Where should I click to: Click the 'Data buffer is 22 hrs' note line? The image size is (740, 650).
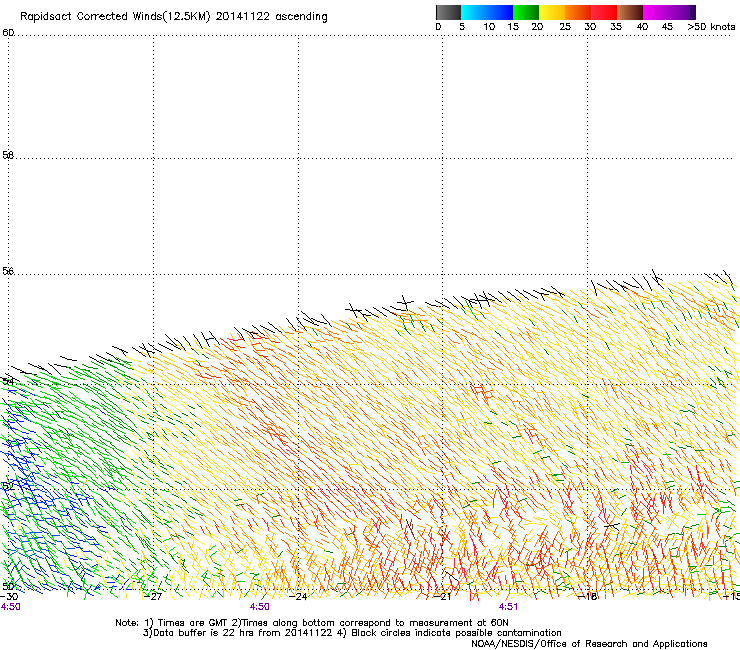(352, 633)
